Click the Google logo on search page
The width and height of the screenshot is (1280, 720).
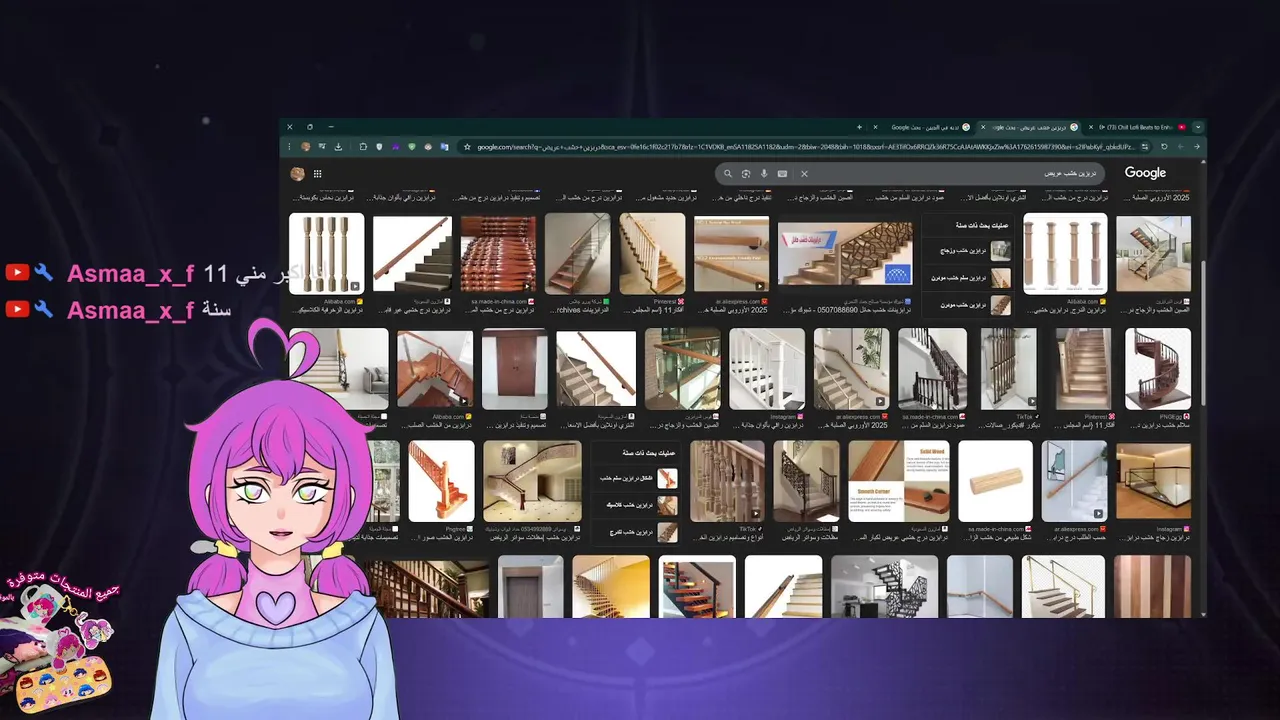tap(1145, 173)
